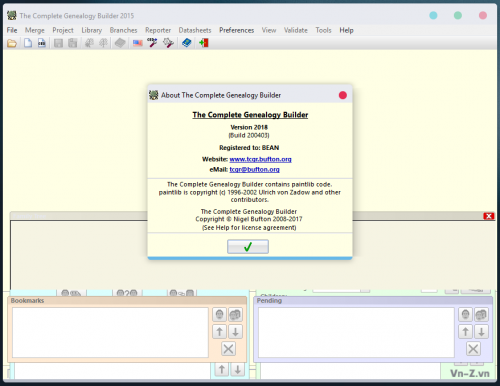The image size is (500, 386).
Task: Click the single floppy disk save icon
Action: point(58,43)
